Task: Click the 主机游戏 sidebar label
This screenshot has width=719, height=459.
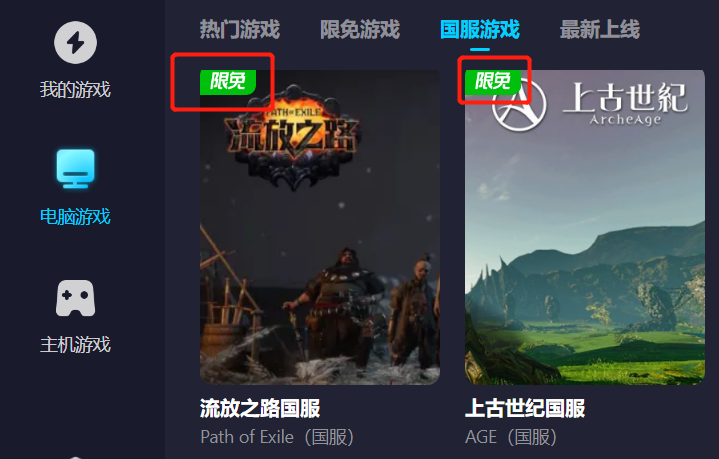Action: tap(75, 344)
